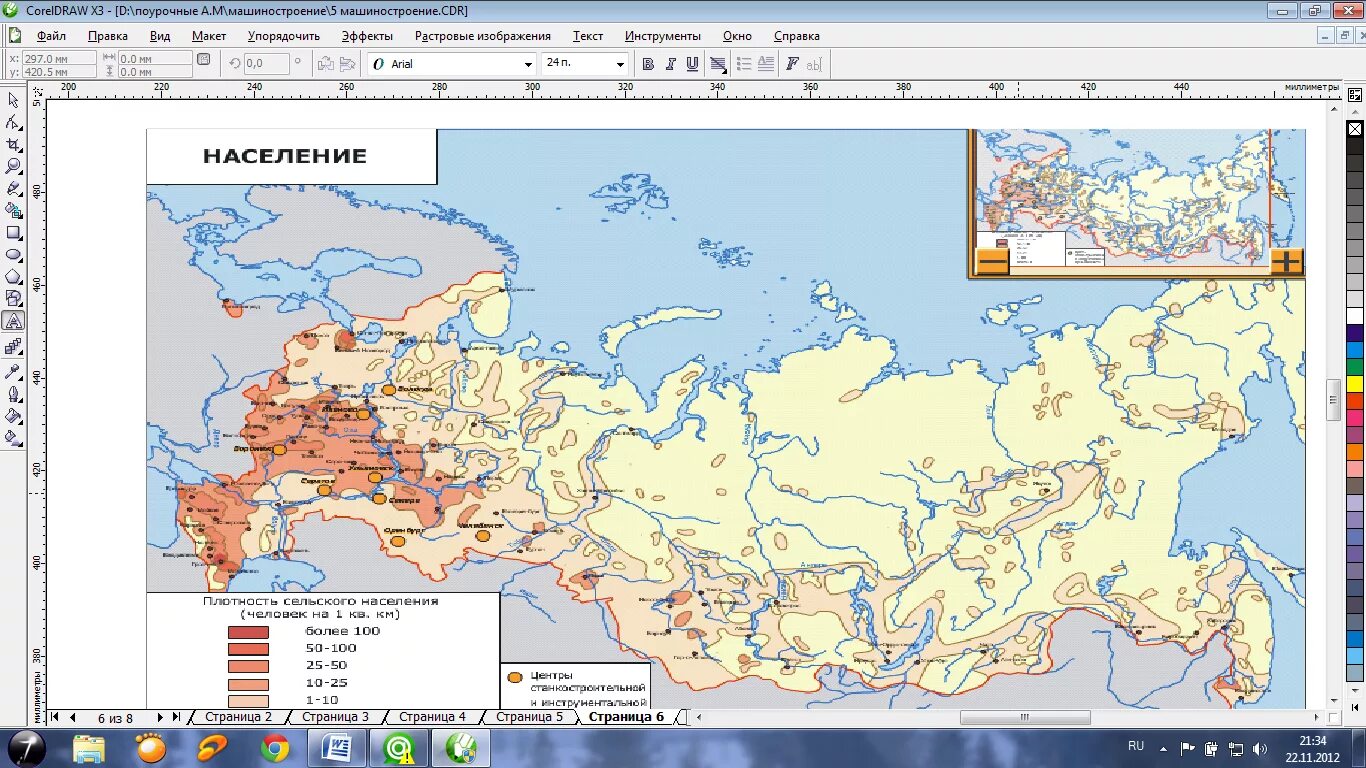This screenshot has height=768, width=1366.
Task: Click the document icon in menu bar
Action: point(14,35)
